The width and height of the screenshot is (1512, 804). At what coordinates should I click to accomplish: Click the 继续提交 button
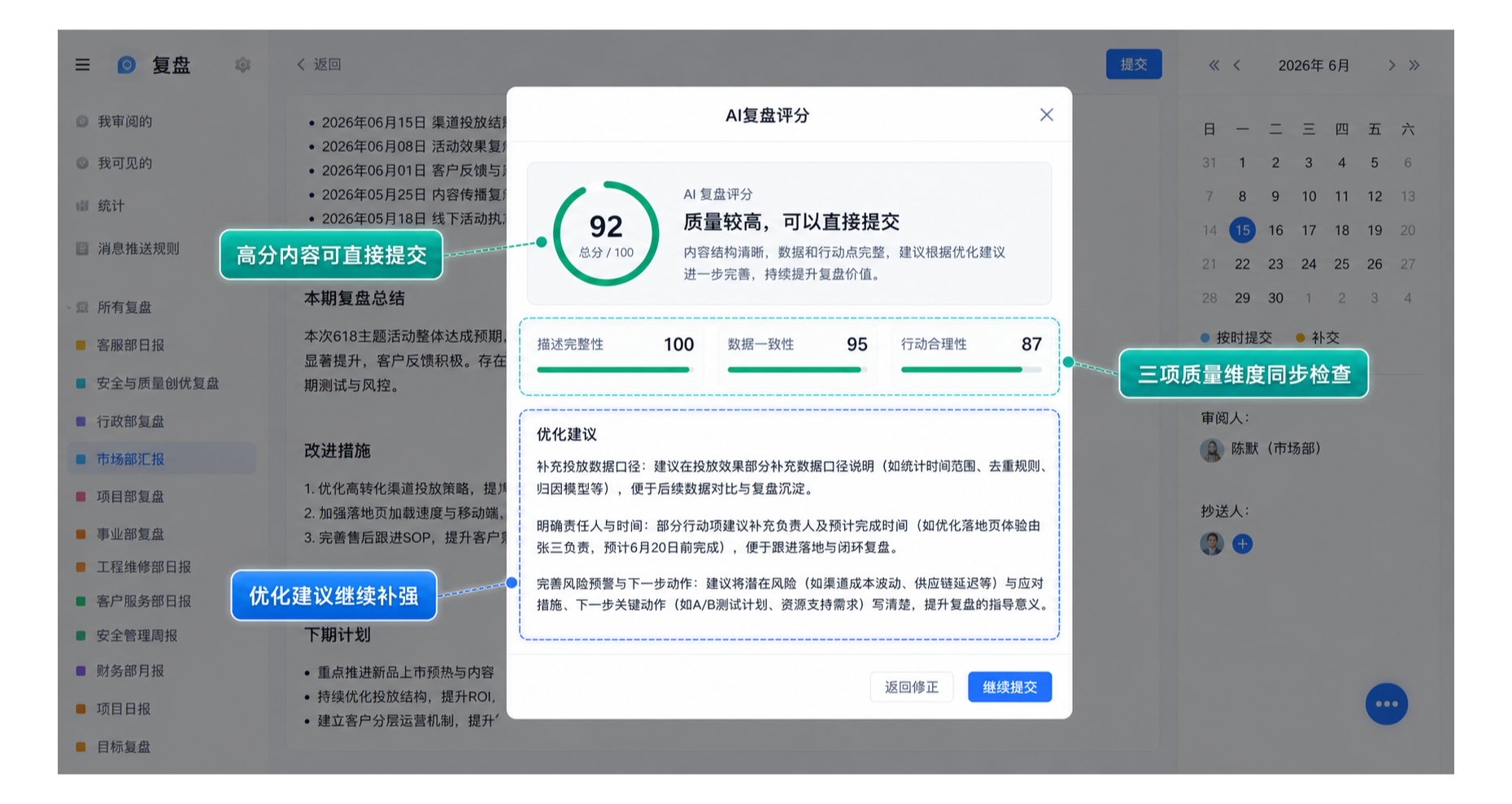1009,687
